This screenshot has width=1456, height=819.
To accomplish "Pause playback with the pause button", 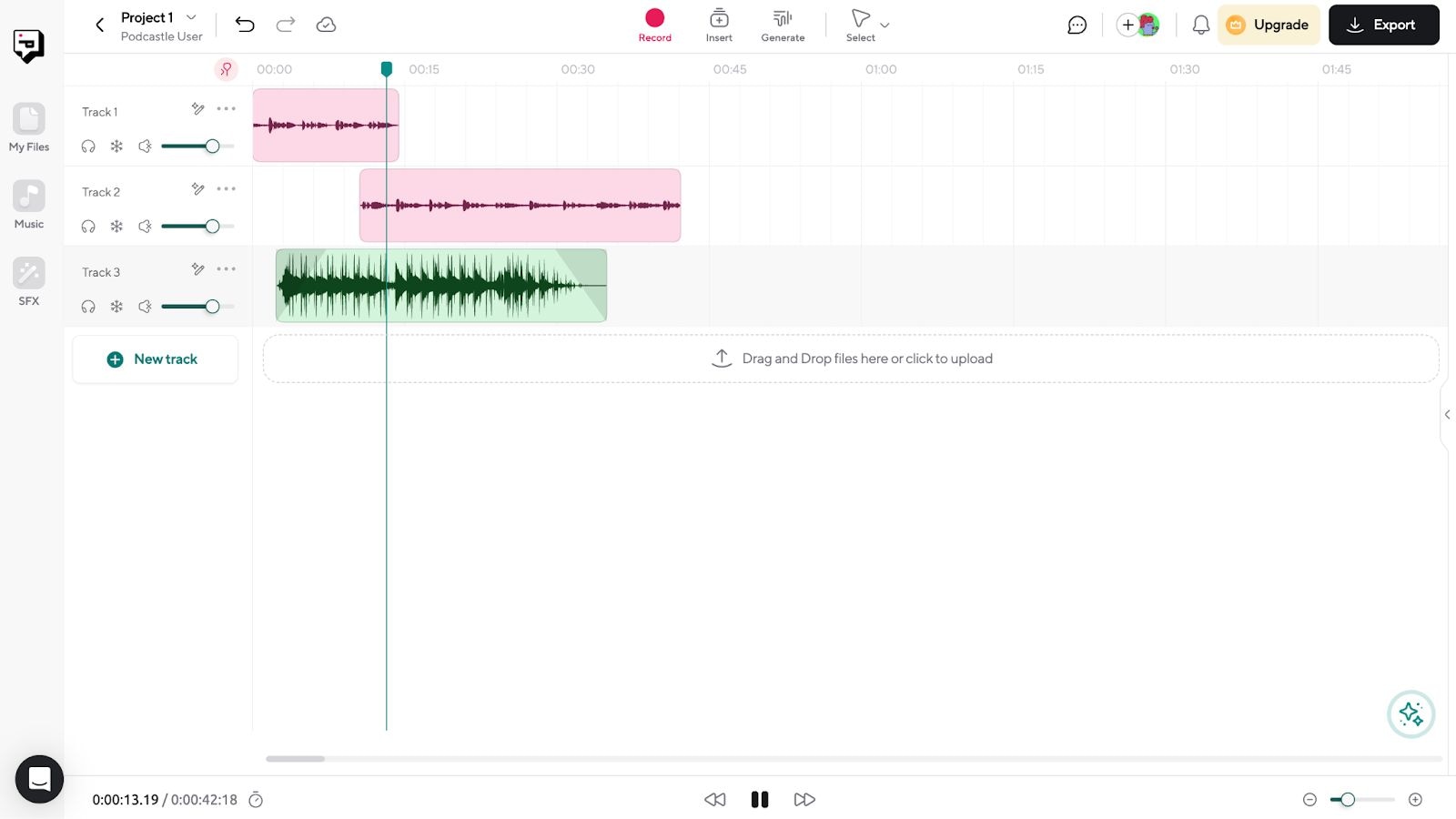I will pyautogui.click(x=760, y=800).
